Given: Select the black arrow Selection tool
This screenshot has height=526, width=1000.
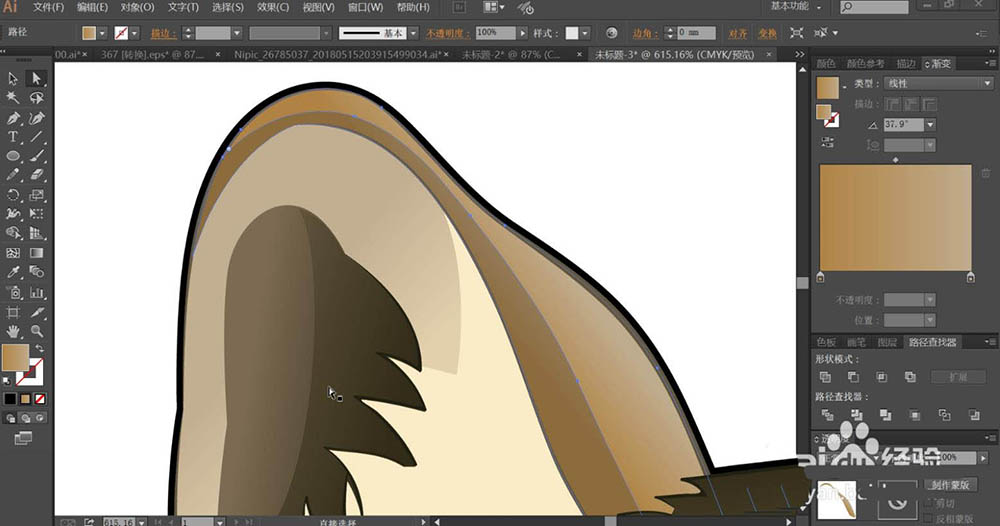Looking at the screenshot, I should [13, 78].
